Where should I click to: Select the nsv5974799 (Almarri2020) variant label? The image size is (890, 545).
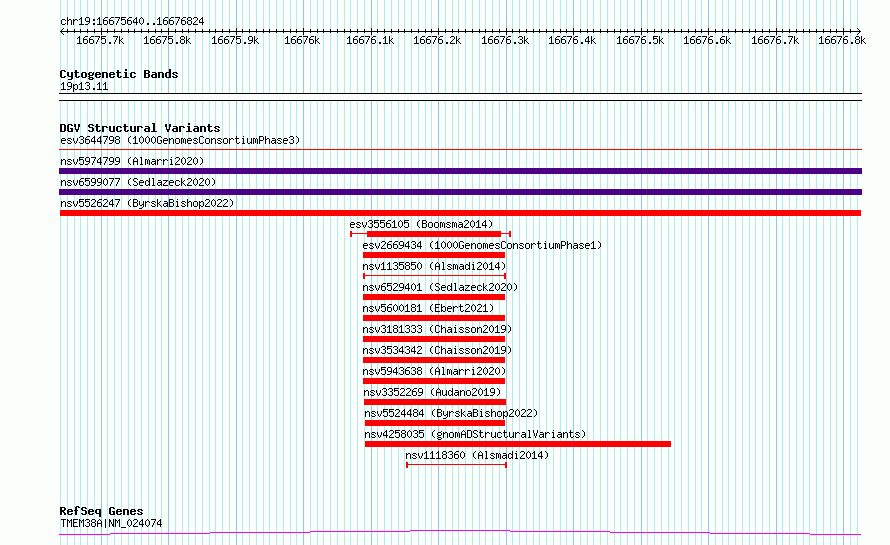(x=132, y=161)
